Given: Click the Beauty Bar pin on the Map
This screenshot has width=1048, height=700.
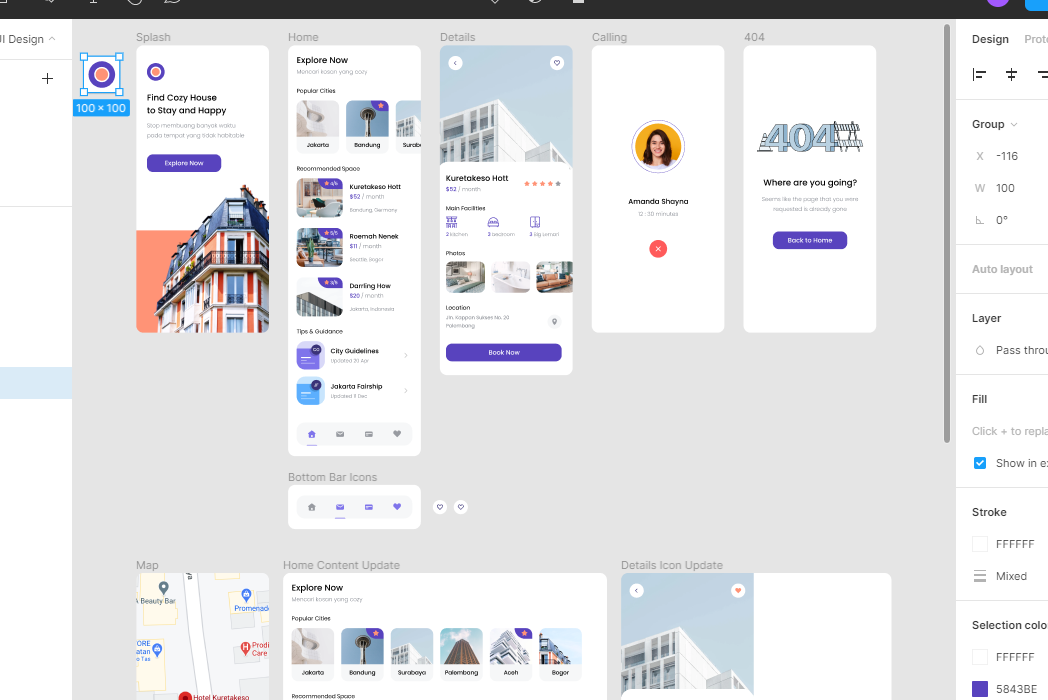Looking at the screenshot, I should [163, 588].
